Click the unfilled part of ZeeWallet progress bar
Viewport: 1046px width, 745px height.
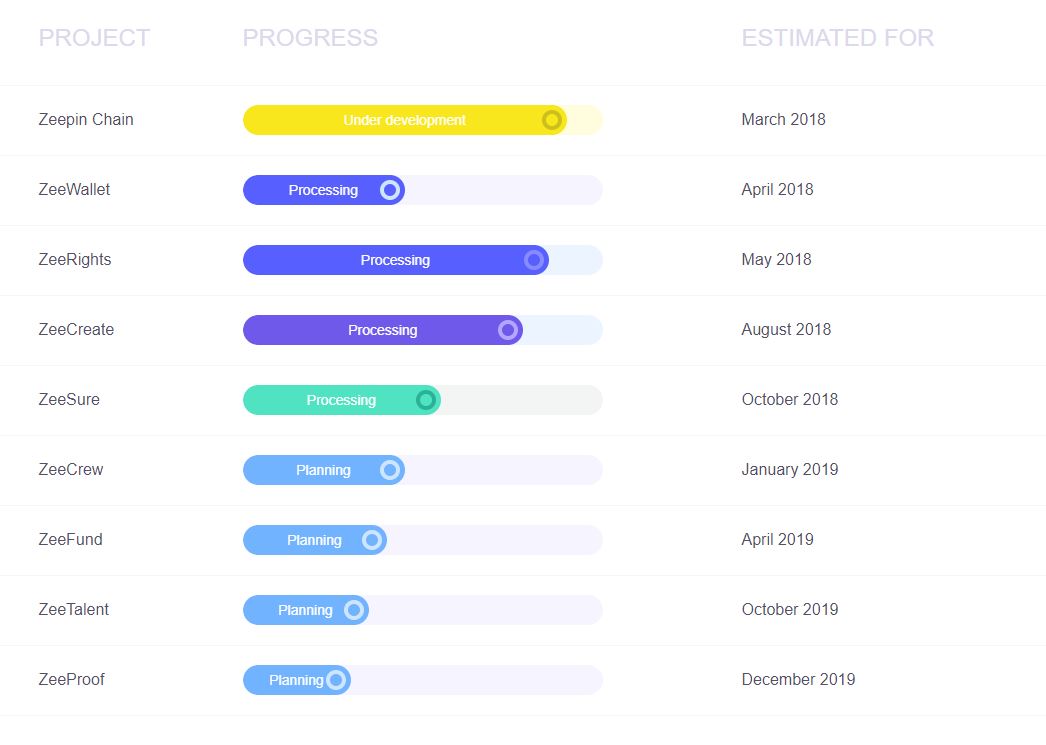tap(500, 190)
